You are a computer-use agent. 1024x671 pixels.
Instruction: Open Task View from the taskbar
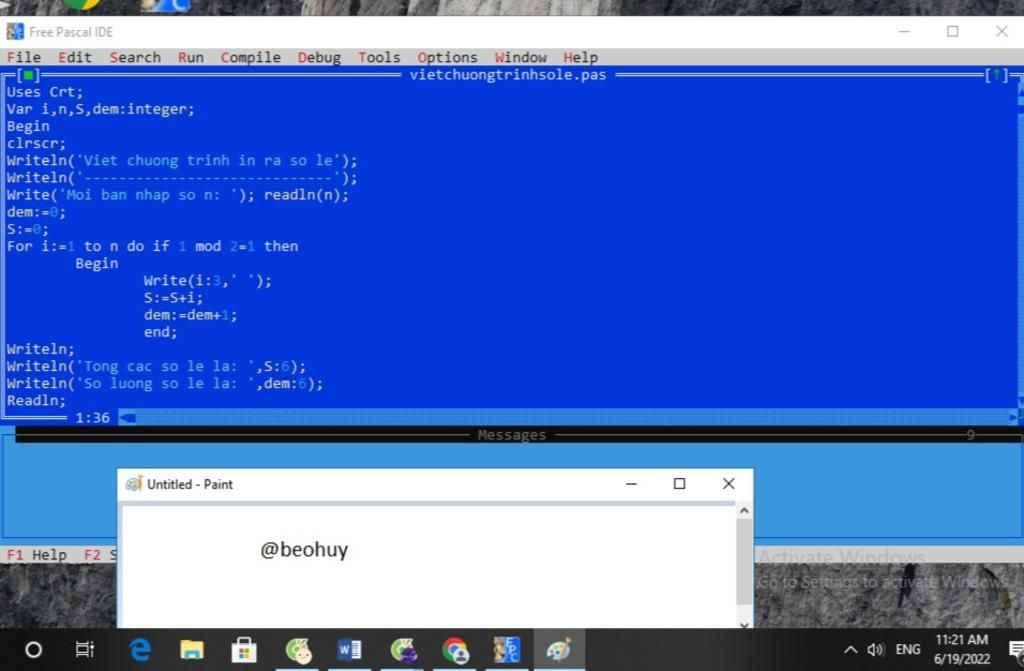85,649
